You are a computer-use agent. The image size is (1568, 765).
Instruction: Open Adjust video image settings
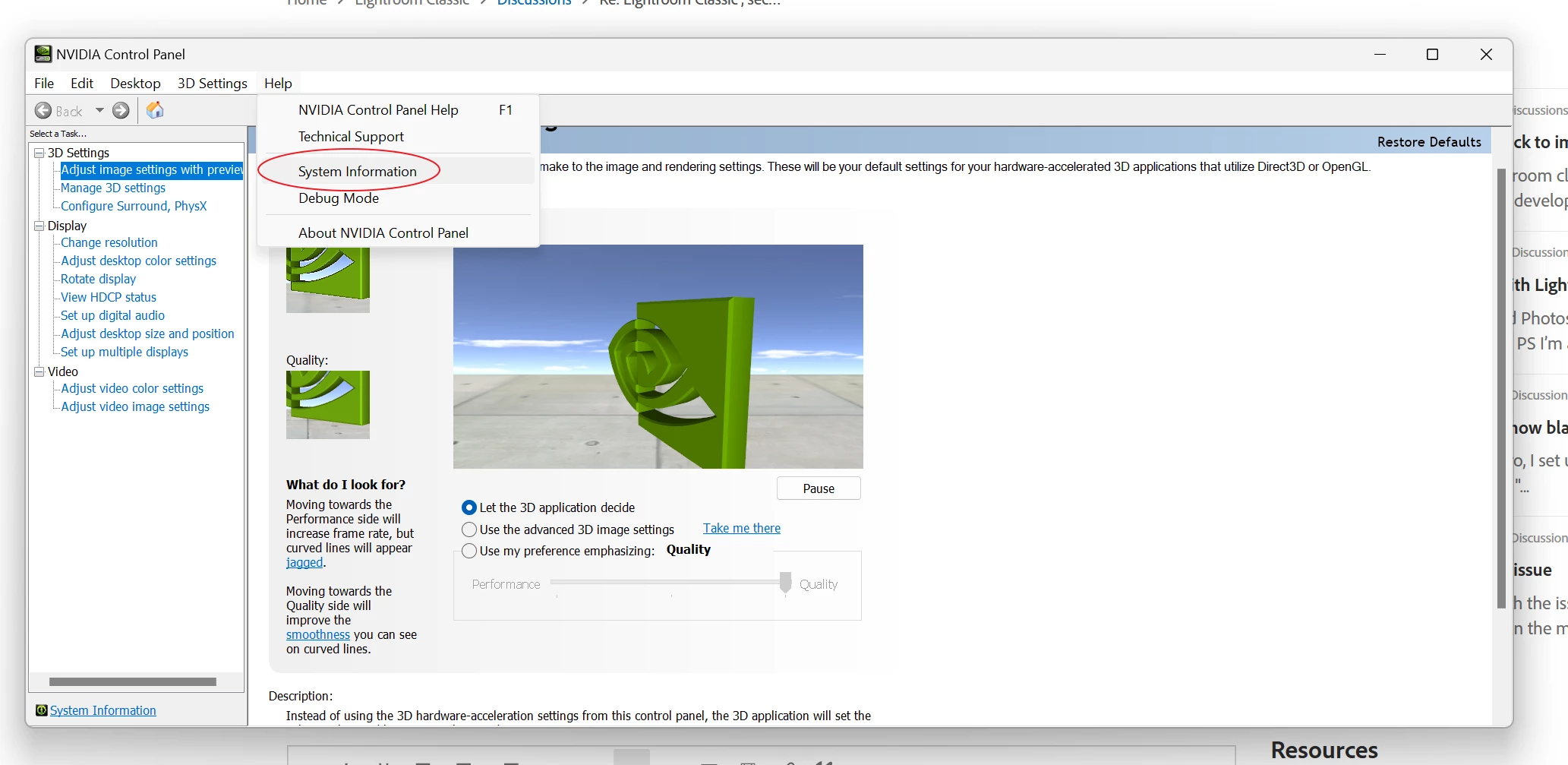tap(135, 406)
